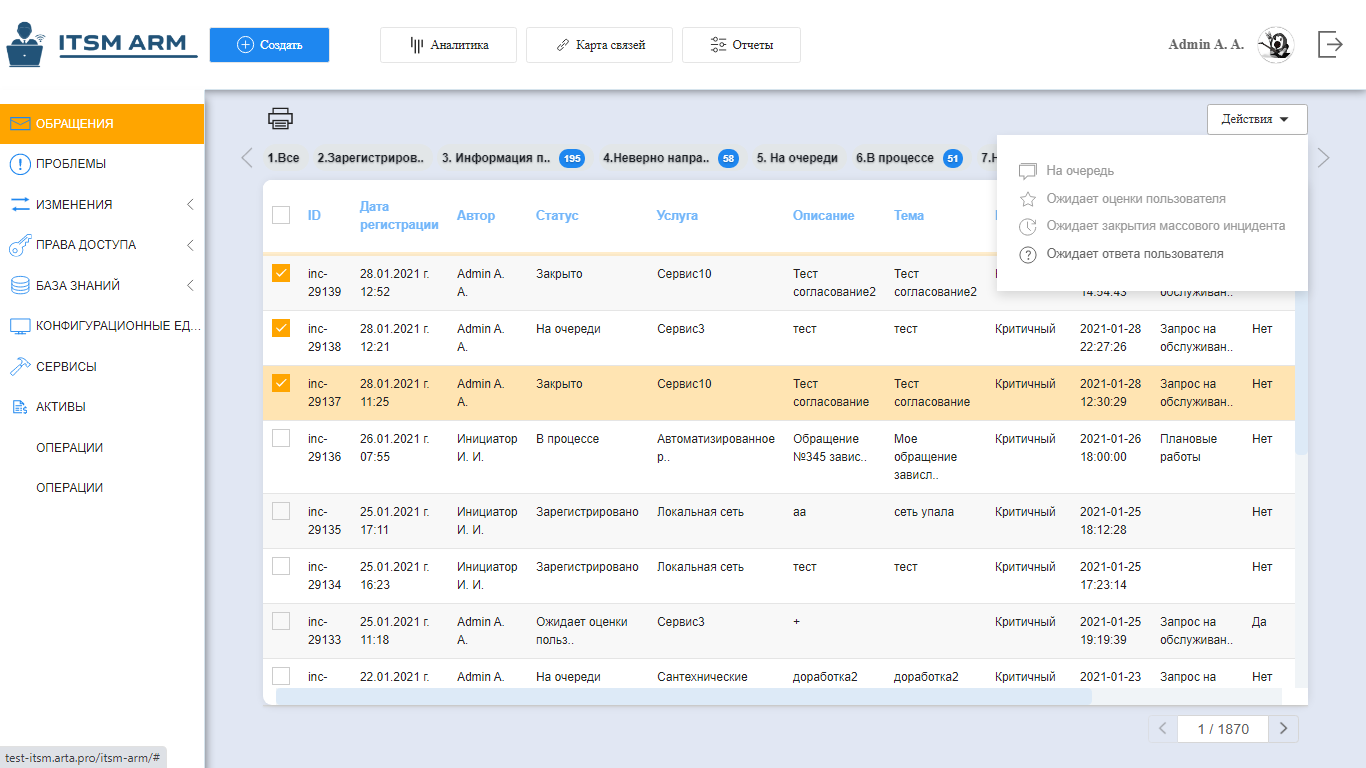Sort by the Услуга column header
This screenshot has width=1366, height=768.
(677, 216)
